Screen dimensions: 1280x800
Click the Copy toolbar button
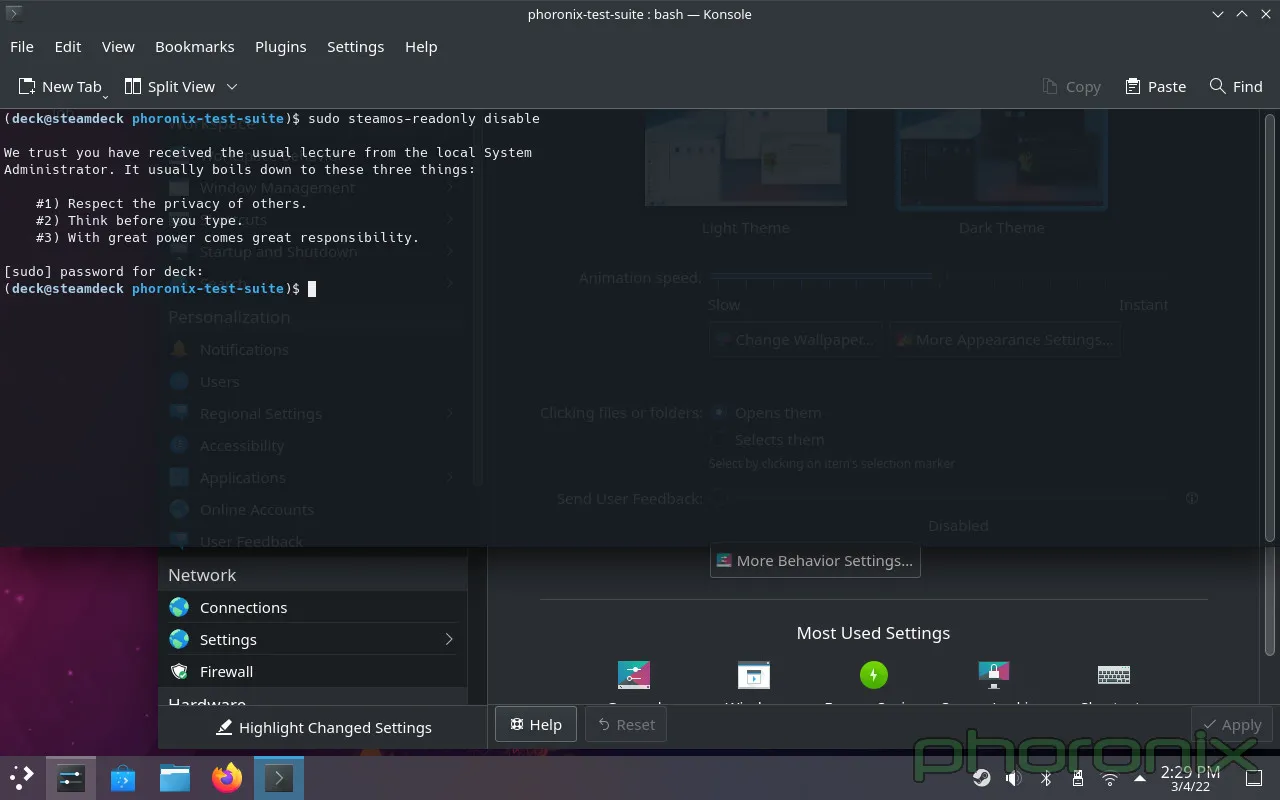pos(1071,87)
